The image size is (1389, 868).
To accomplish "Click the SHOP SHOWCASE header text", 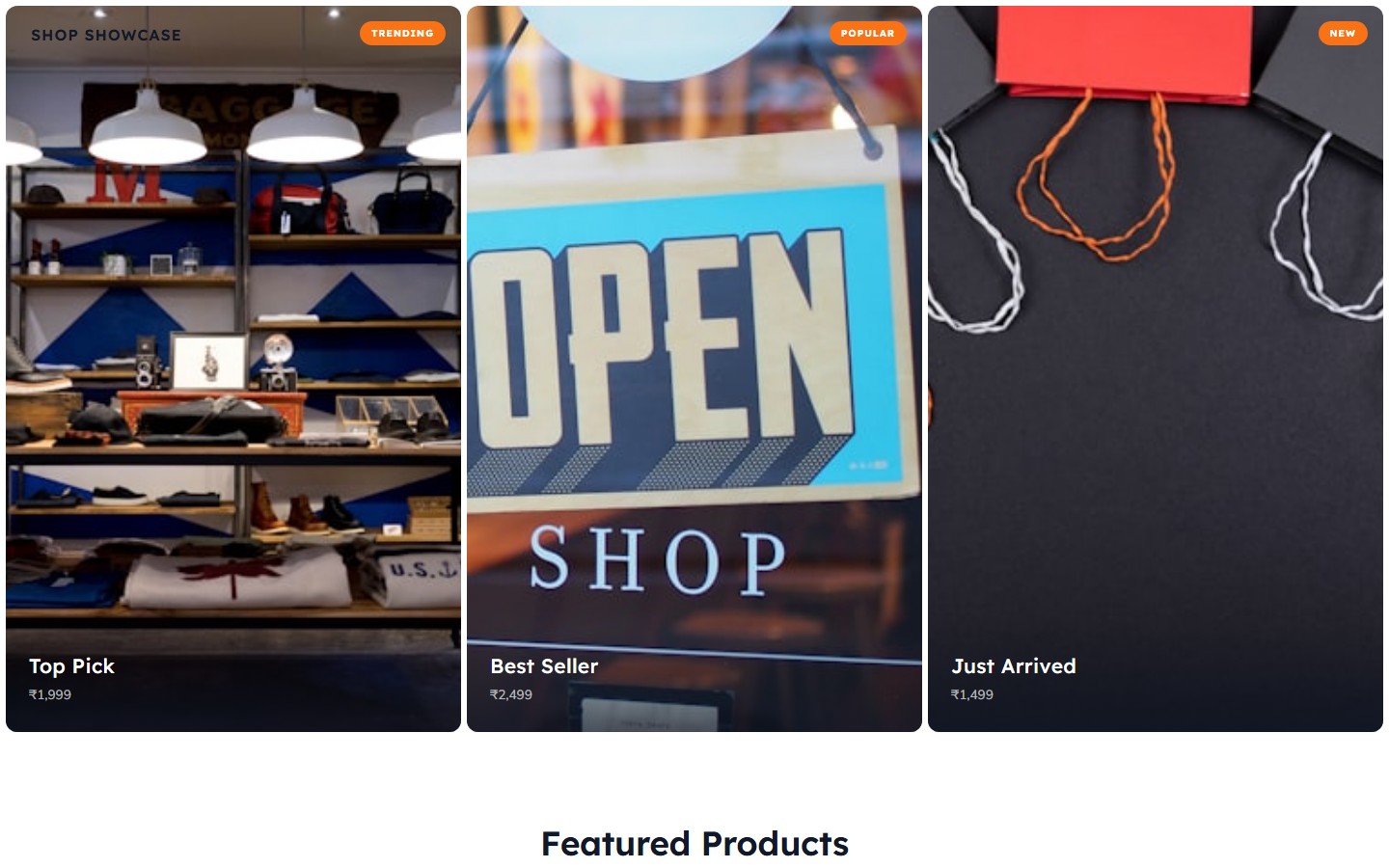I will 106,35.
